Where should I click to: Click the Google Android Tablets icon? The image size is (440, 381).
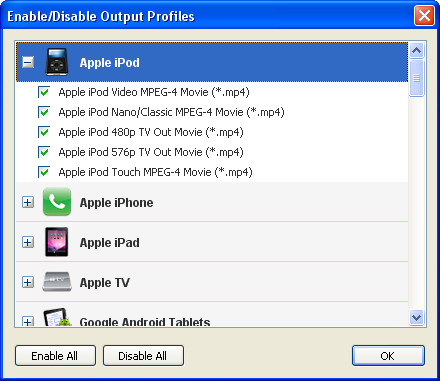click(57, 317)
